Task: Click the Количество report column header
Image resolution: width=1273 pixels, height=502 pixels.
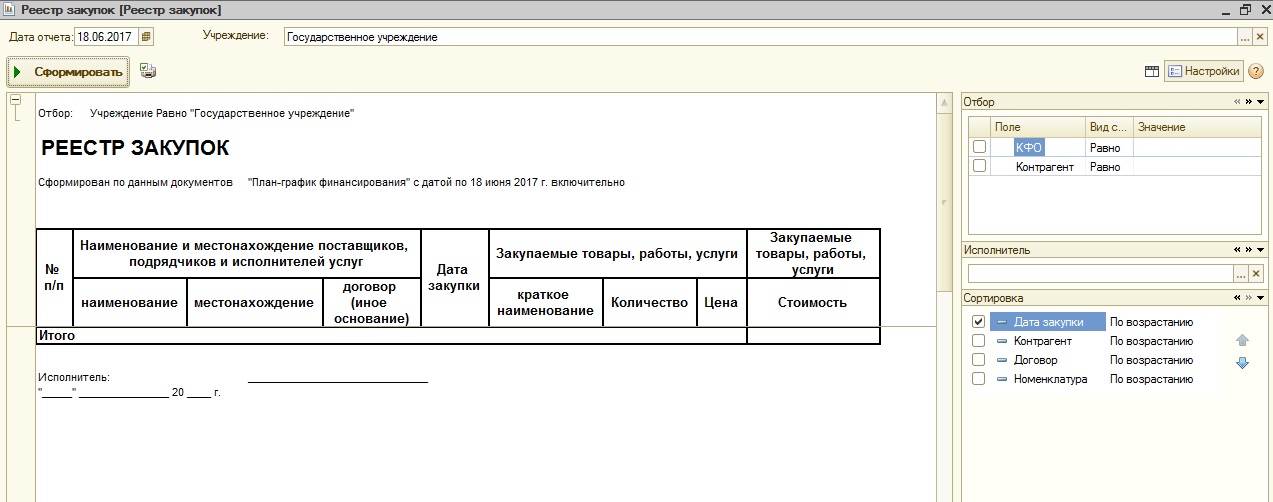Action: click(650, 302)
